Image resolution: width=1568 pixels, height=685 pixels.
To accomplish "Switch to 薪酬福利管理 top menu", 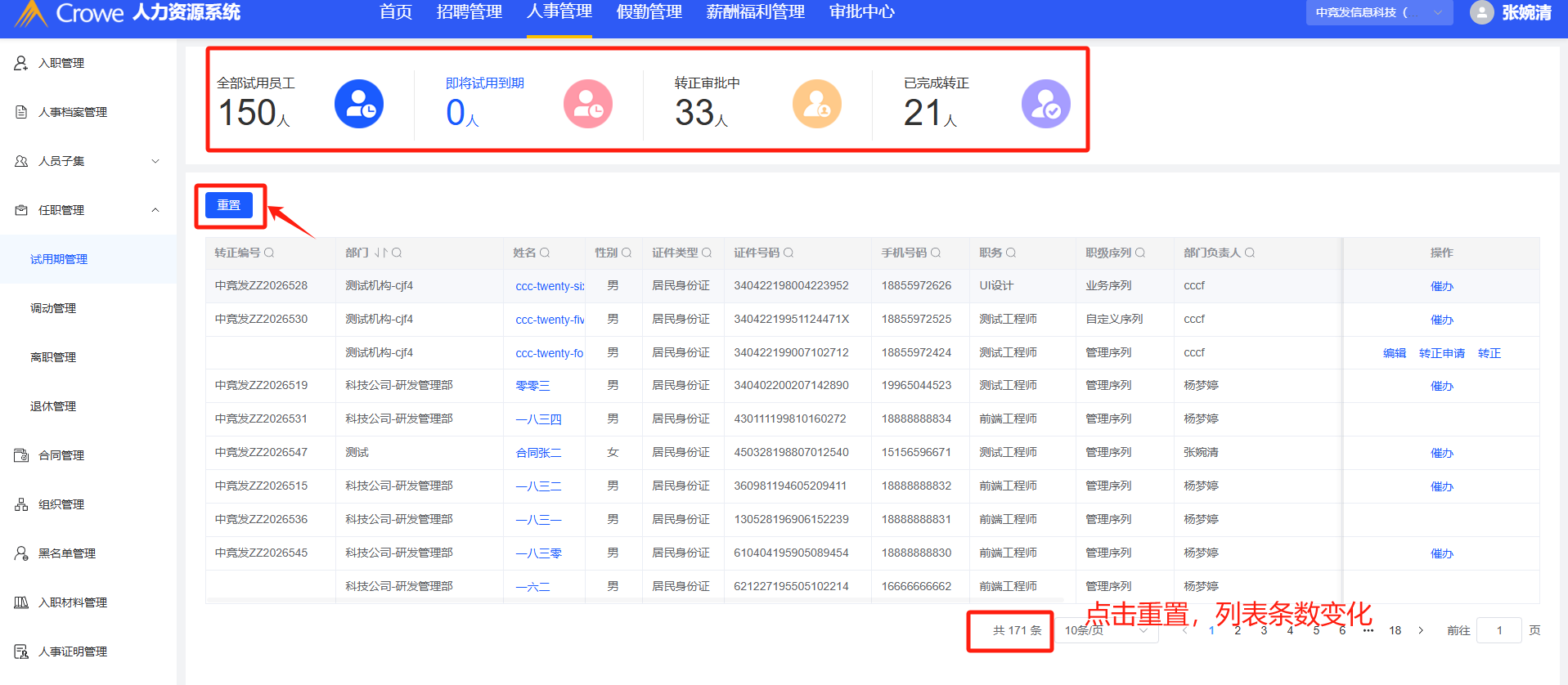I will point(755,12).
